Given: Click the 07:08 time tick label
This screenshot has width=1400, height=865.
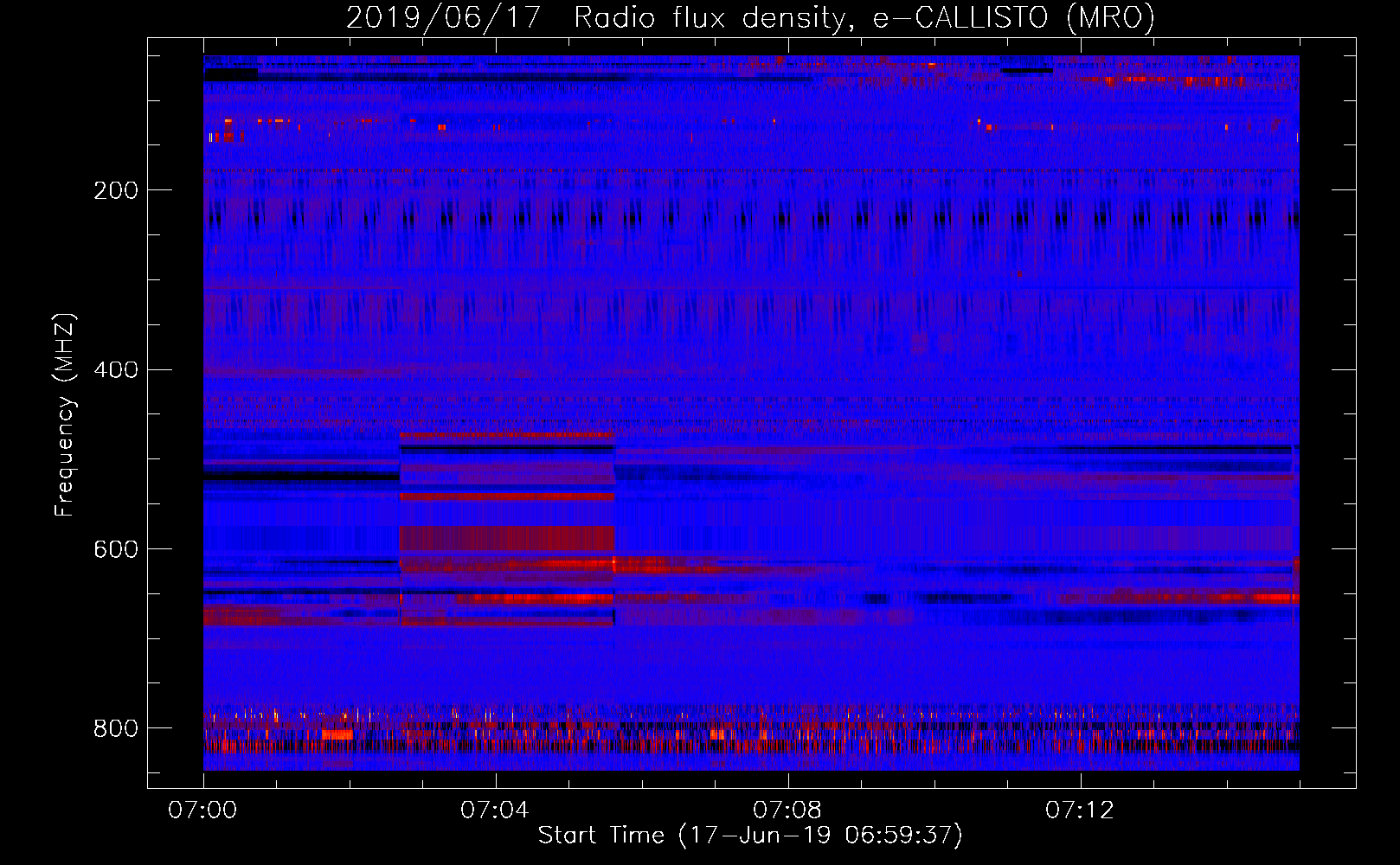Looking at the screenshot, I should (x=787, y=811).
